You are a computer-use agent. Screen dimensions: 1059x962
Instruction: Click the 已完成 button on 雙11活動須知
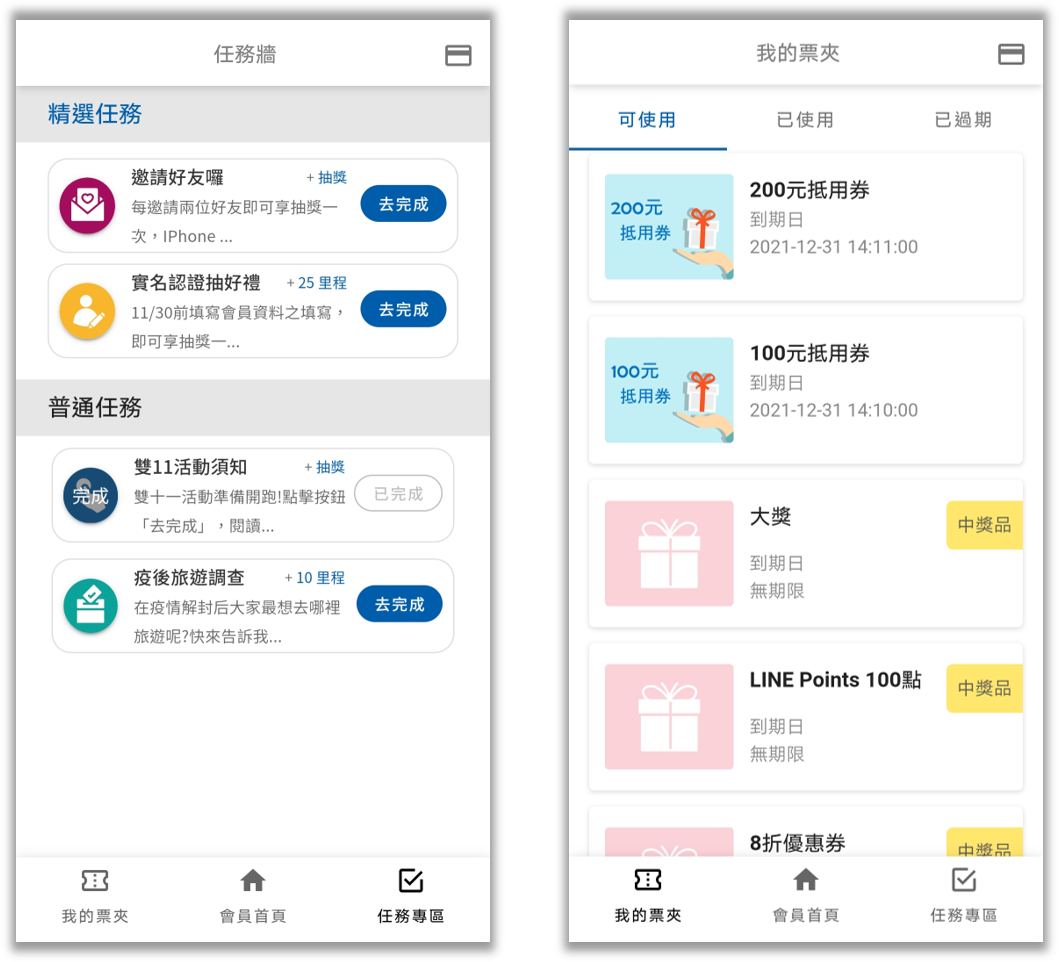(x=398, y=494)
